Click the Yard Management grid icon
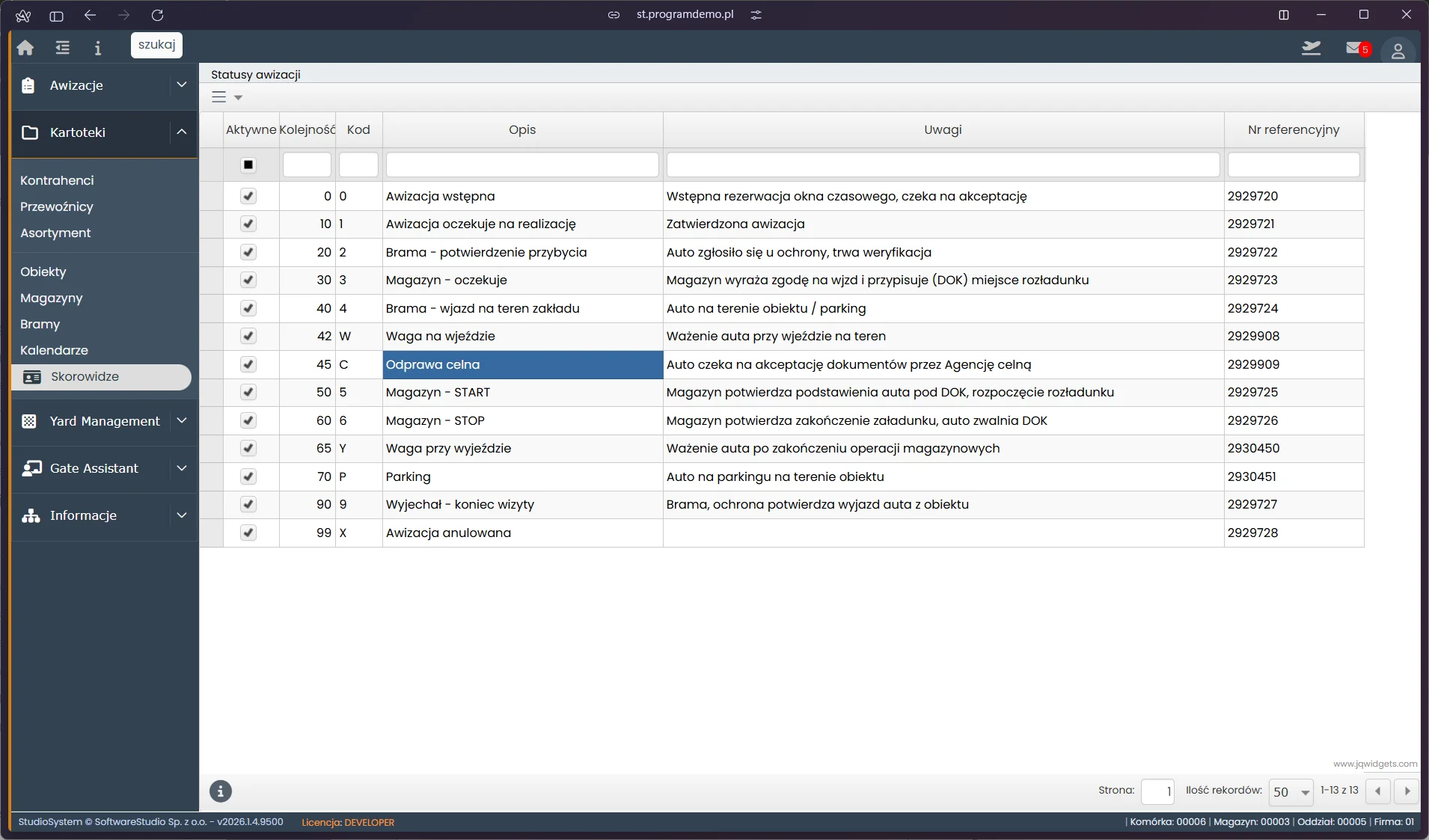The width and height of the screenshot is (1429, 840). tap(29, 421)
